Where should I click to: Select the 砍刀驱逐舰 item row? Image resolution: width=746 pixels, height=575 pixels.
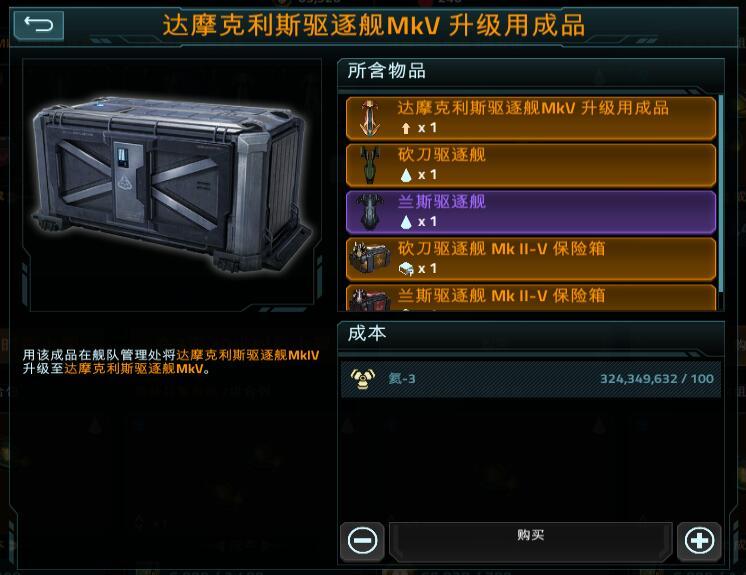click(x=531, y=165)
